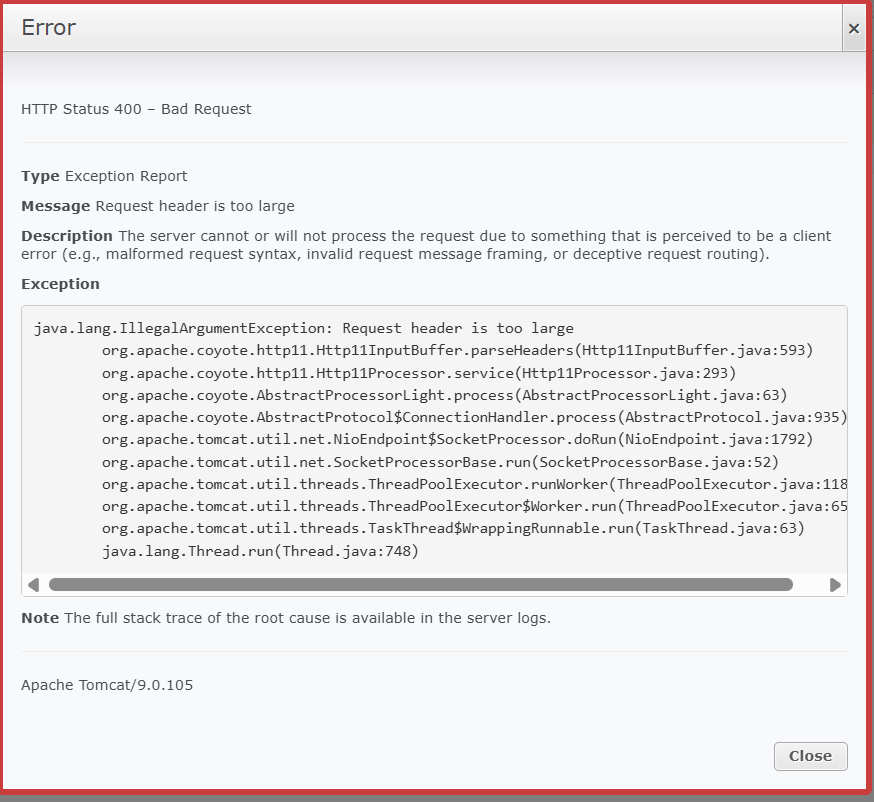Click the HTTP Status 400 – Bad Request heading

136,109
